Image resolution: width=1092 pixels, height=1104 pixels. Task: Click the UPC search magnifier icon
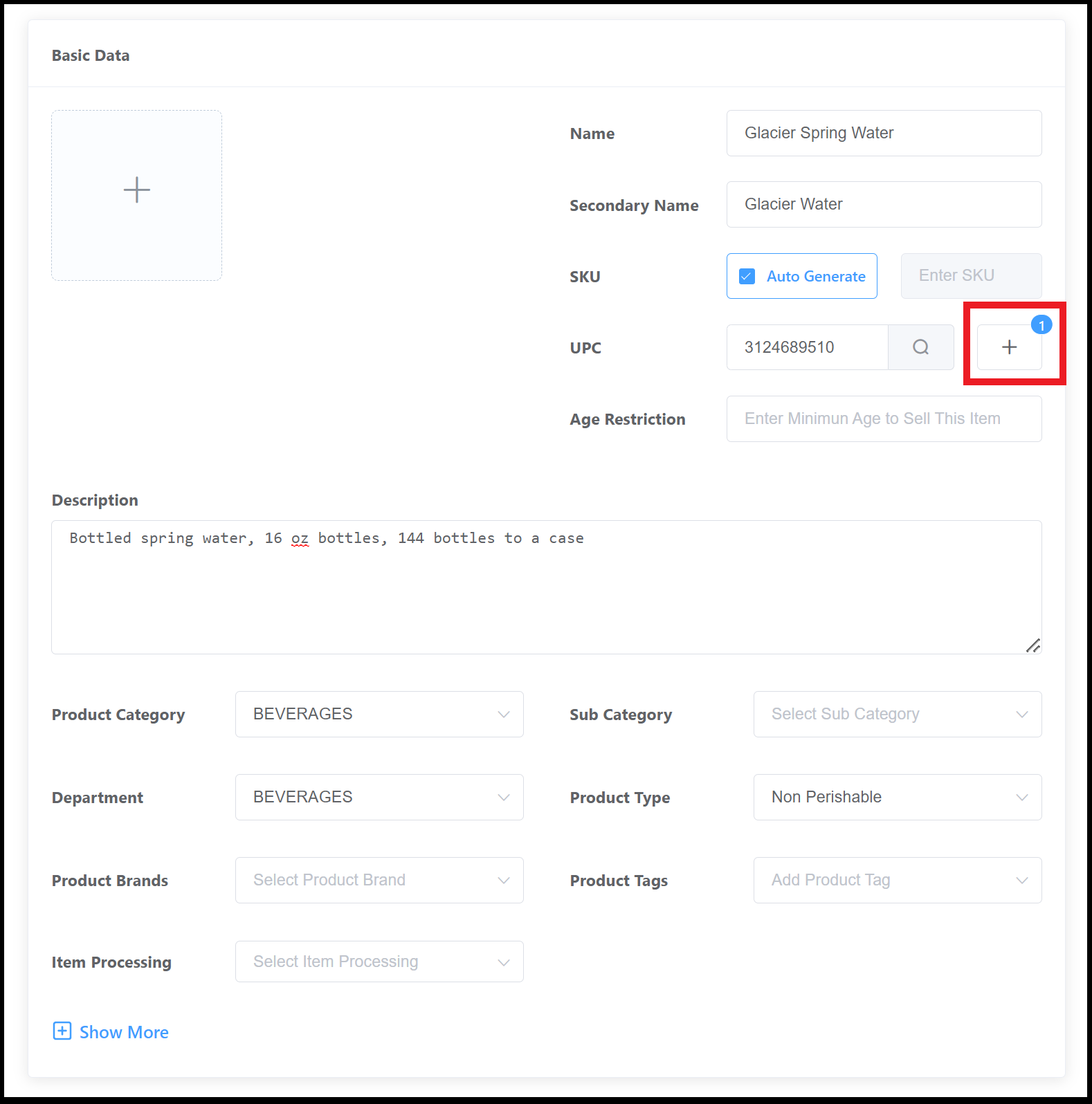click(920, 347)
